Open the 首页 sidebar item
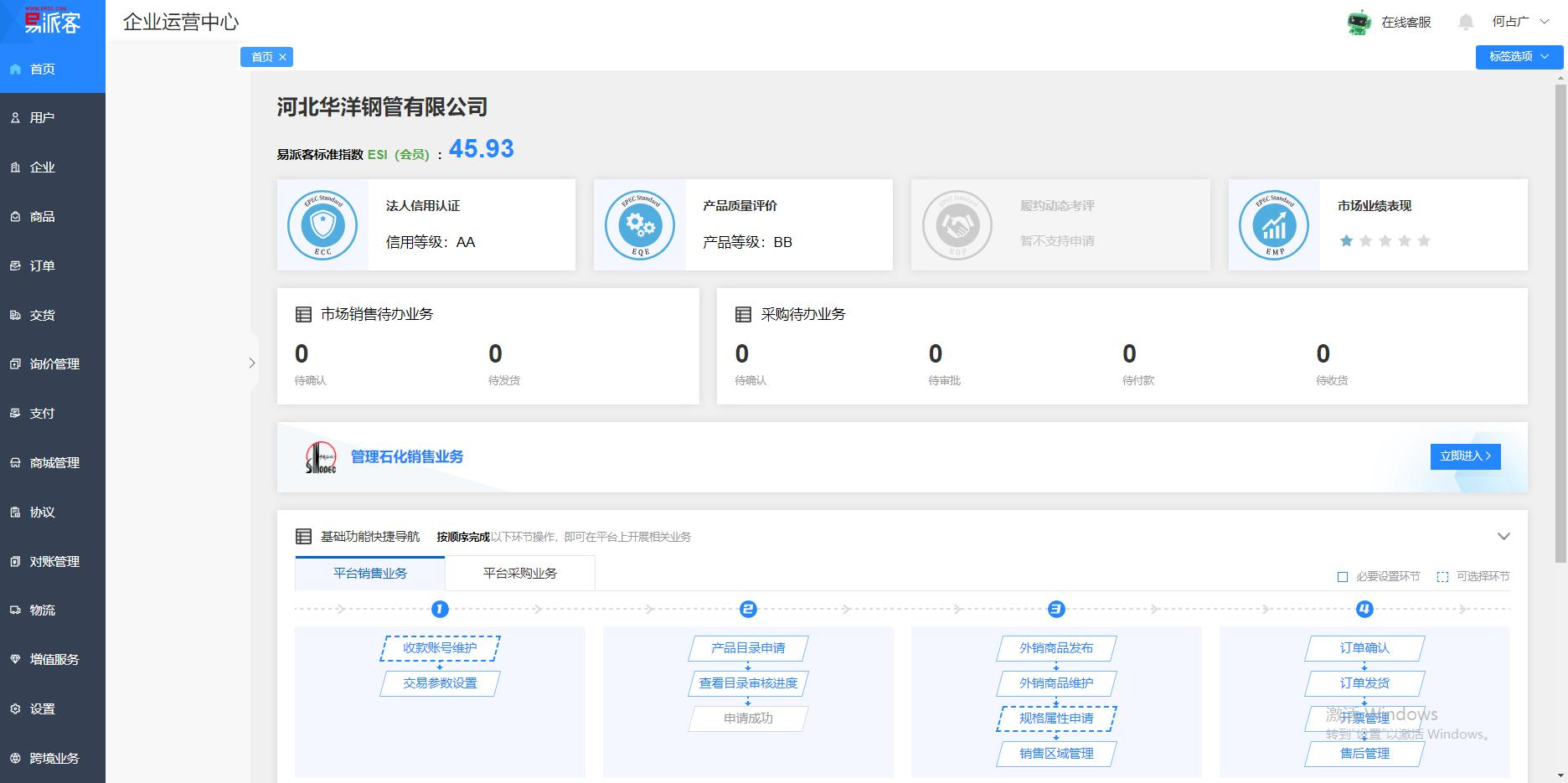This screenshot has height=783, width=1568. click(x=53, y=69)
